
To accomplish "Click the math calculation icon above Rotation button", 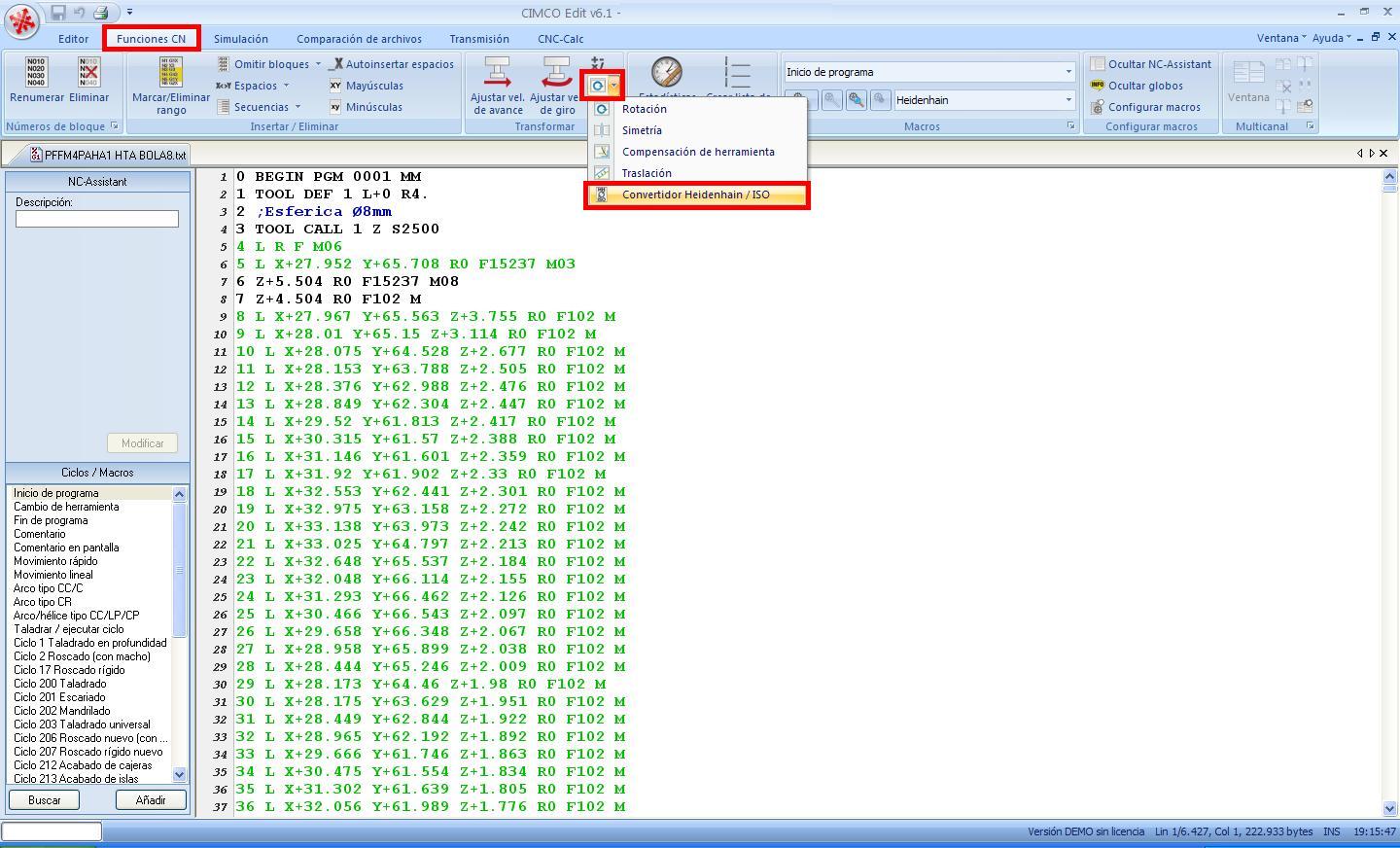I will 598,62.
